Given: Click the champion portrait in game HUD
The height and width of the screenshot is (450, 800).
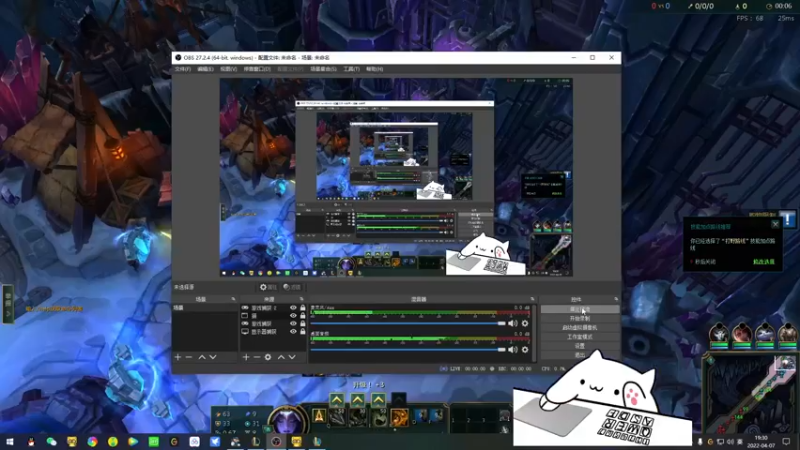Looking at the screenshot, I should [x=287, y=421].
